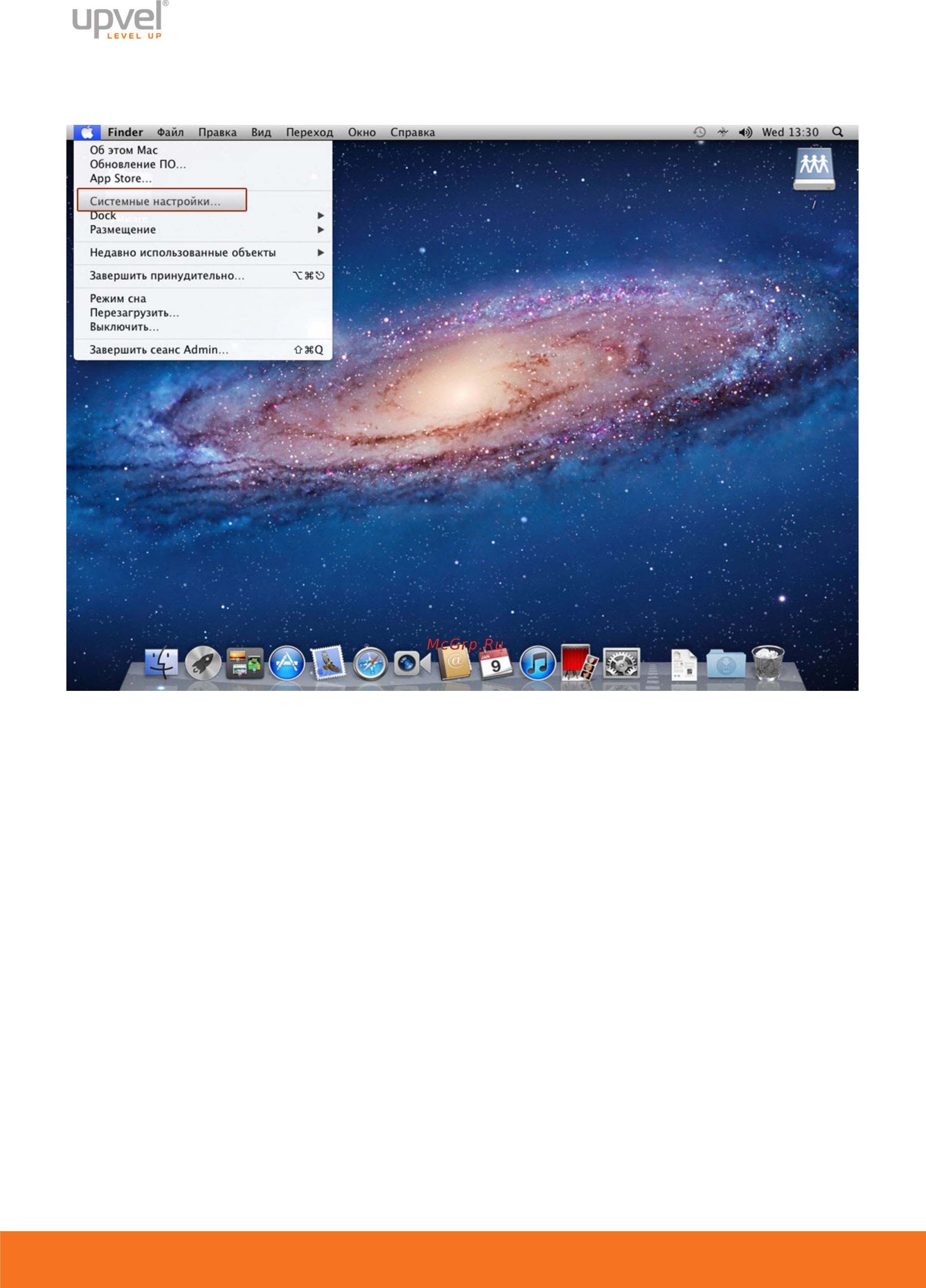Image resolution: width=926 pixels, height=1288 pixels.
Task: Click the network status menu bar icon
Action: (722, 132)
